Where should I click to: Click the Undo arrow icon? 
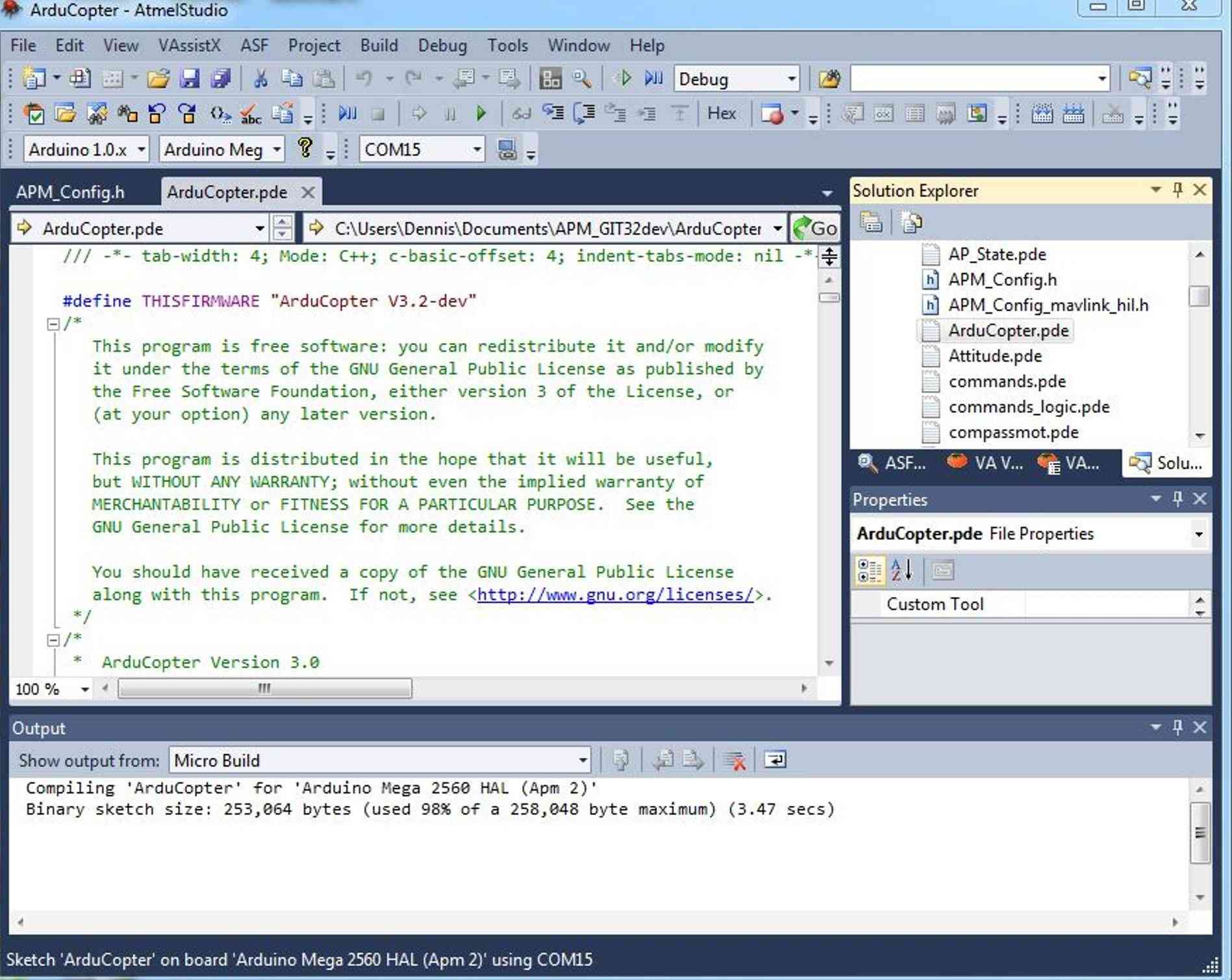pos(366,78)
